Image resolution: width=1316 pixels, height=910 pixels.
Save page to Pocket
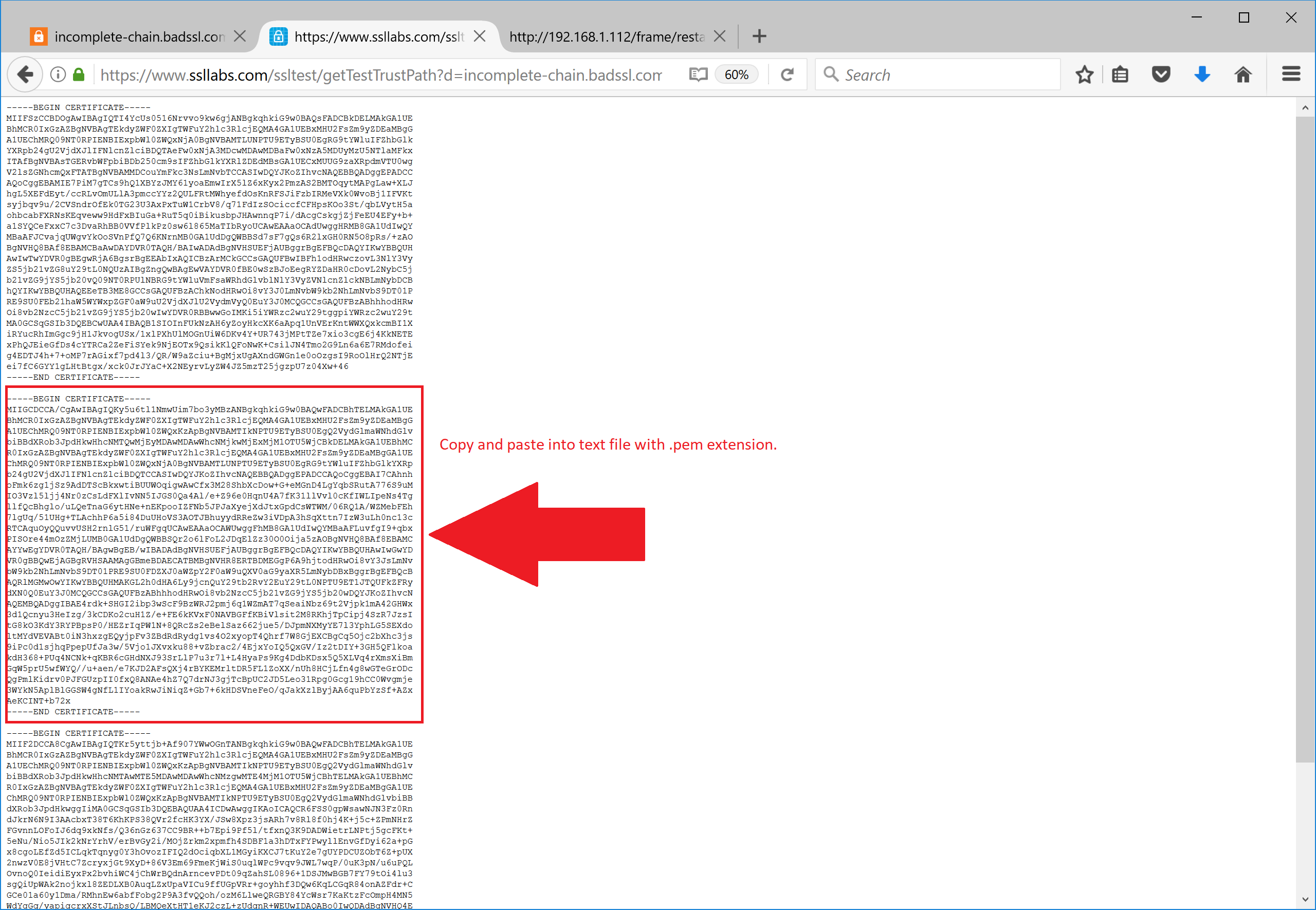[1161, 75]
